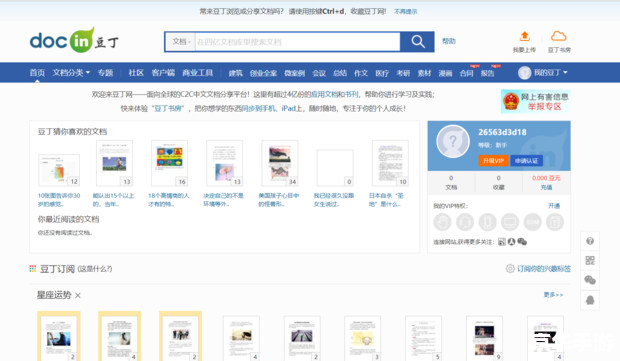Click the 收藏 count in profile stats

[x=499, y=183]
